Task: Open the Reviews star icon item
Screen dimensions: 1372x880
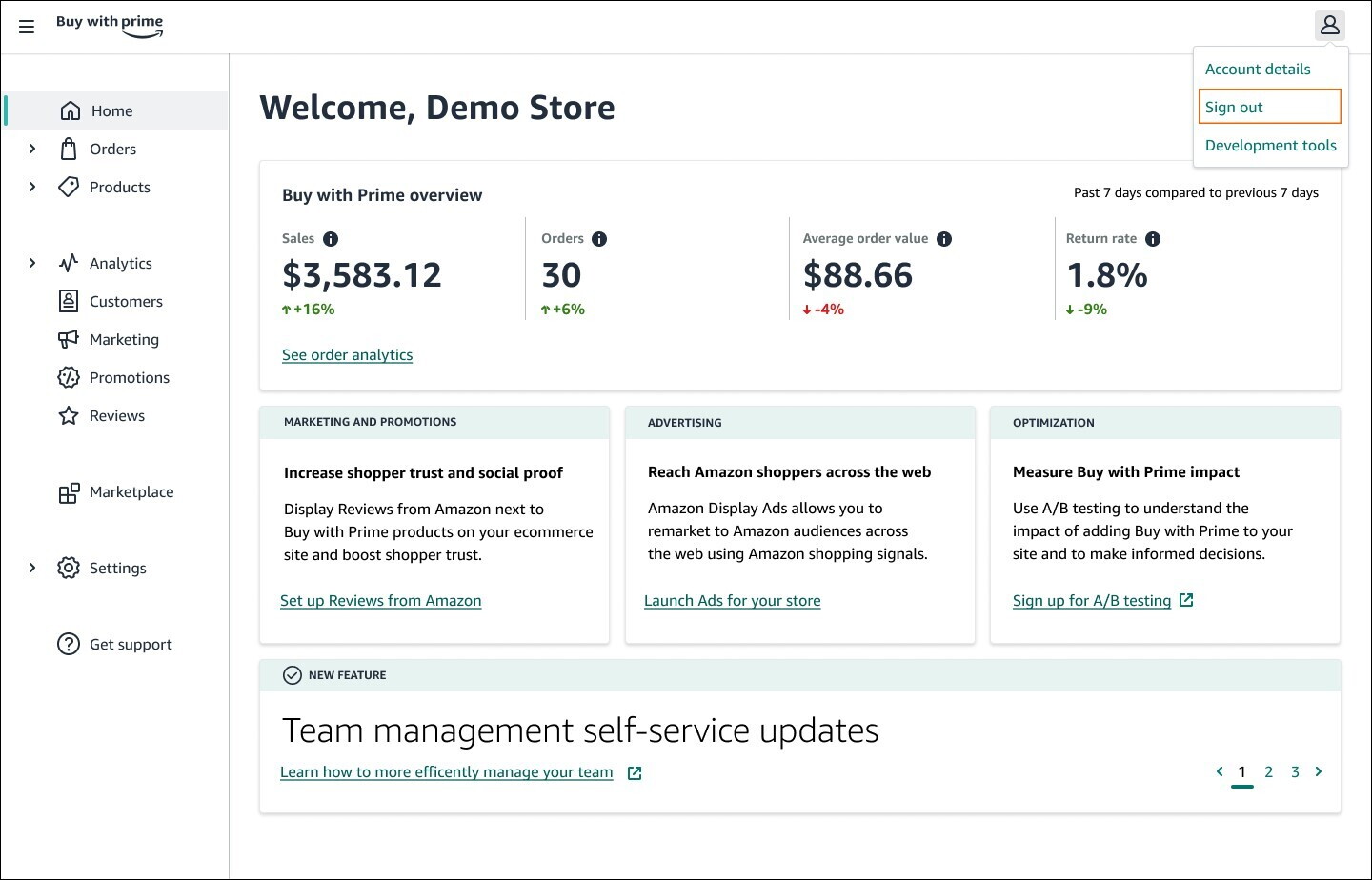Action: [x=69, y=416]
